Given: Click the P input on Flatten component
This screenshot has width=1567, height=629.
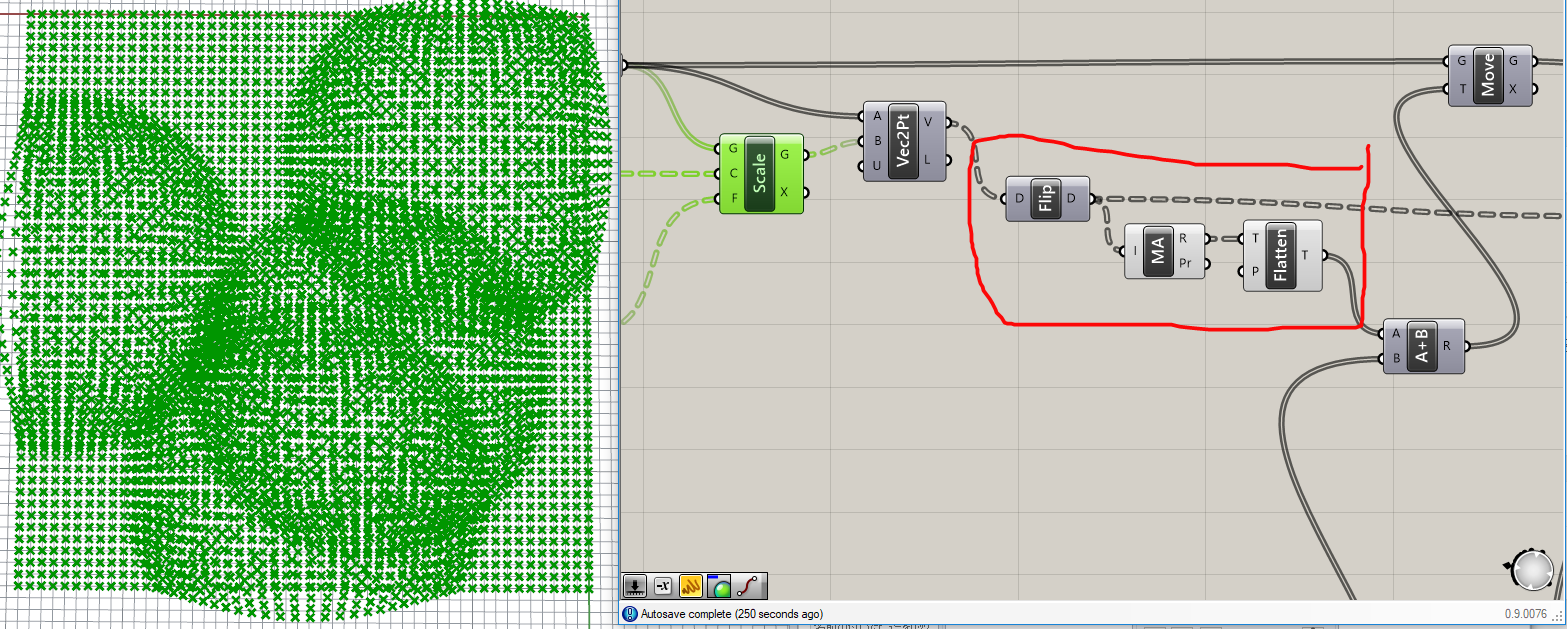Looking at the screenshot, I should click(1255, 271).
